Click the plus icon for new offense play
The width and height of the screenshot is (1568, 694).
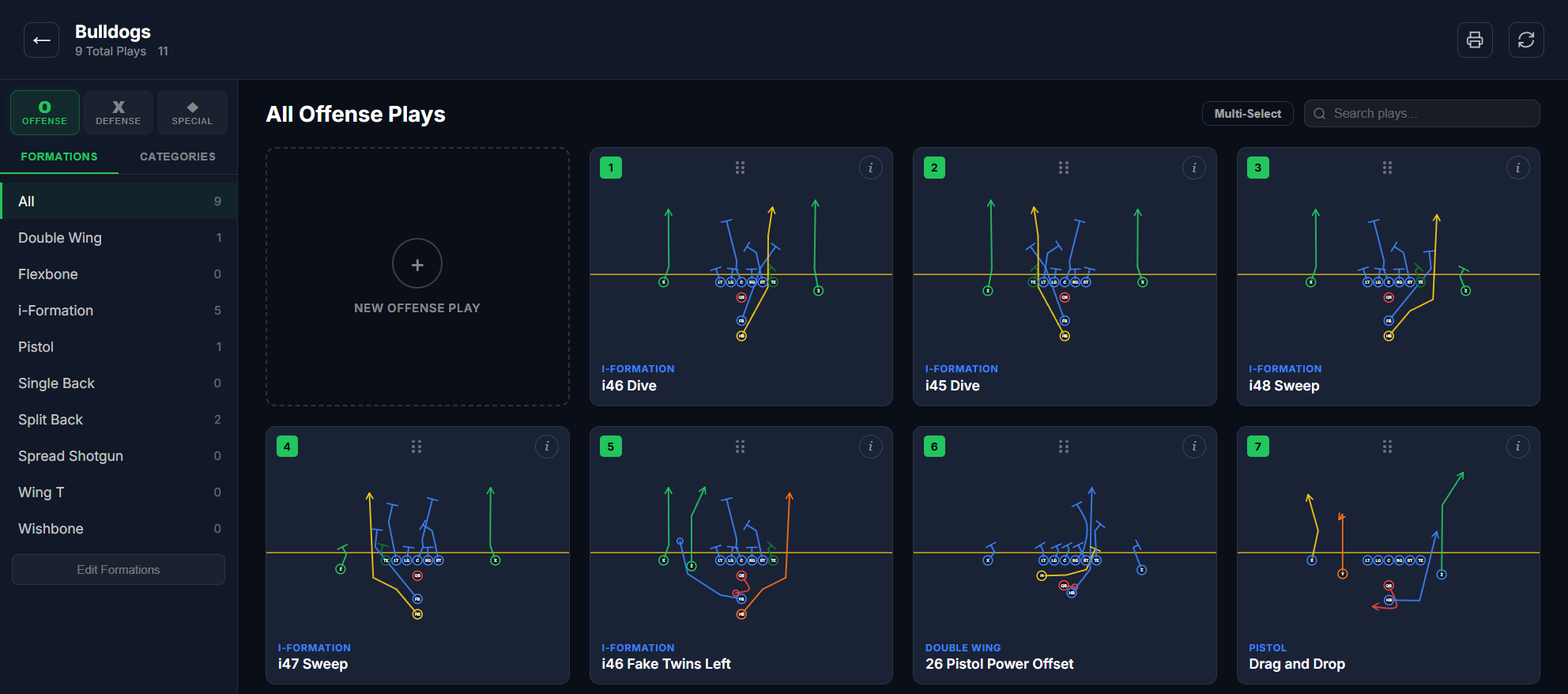click(417, 264)
